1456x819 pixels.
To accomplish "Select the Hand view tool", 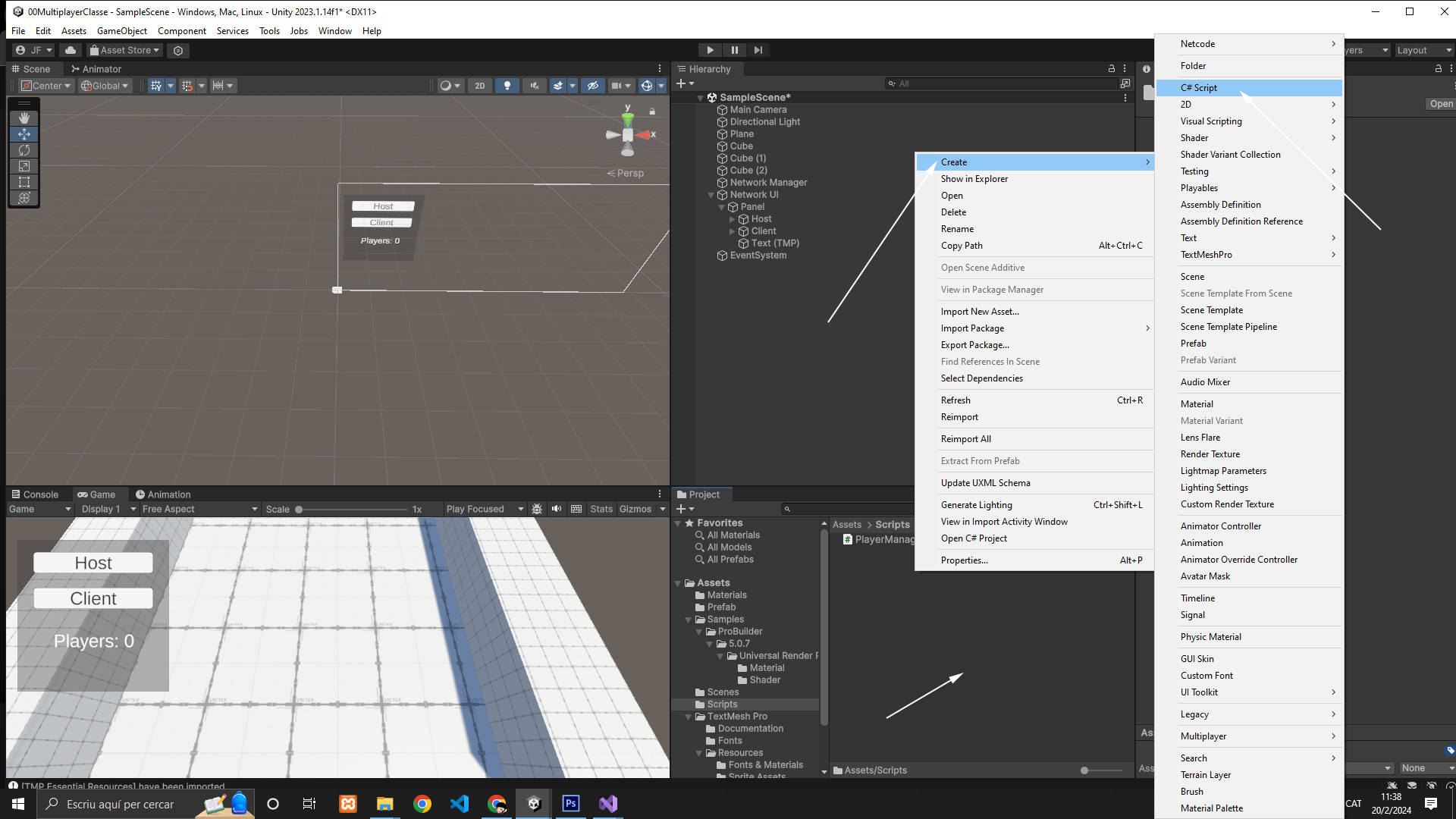I will (x=24, y=118).
